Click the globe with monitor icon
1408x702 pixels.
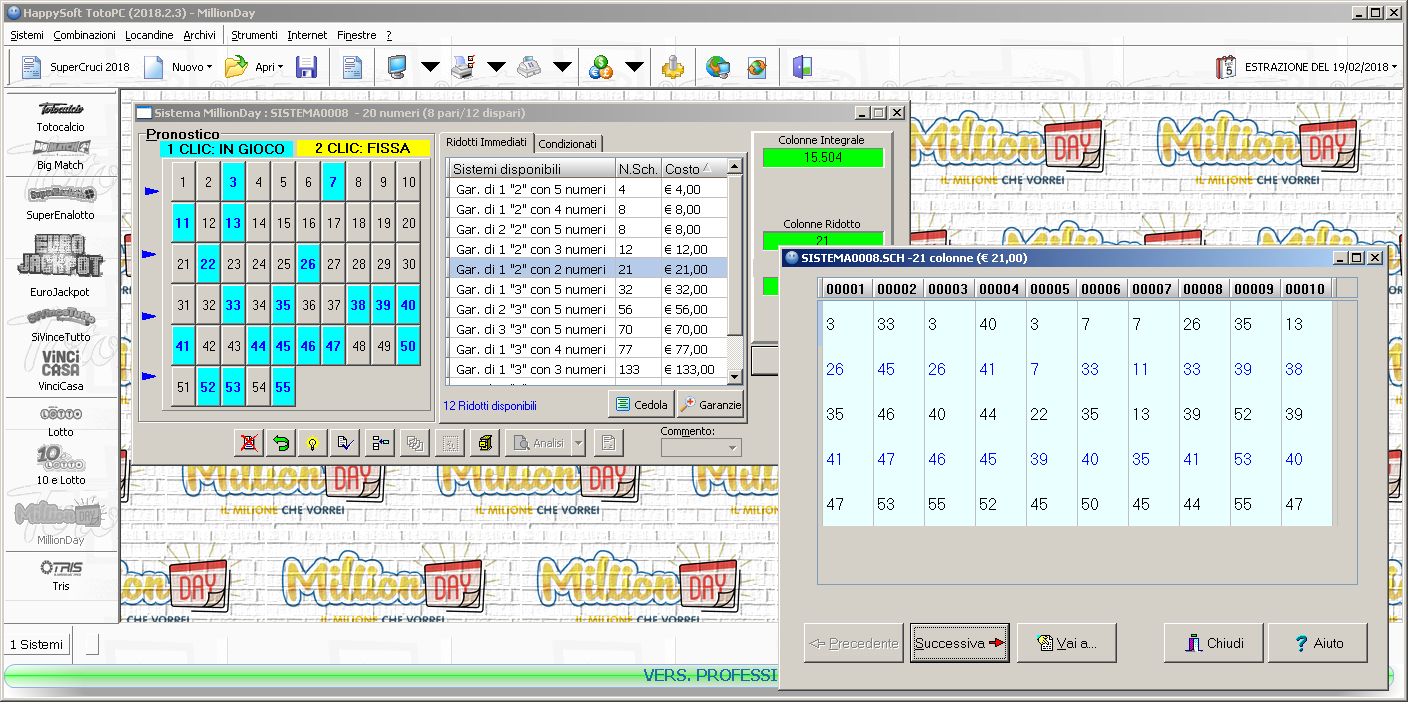717,67
